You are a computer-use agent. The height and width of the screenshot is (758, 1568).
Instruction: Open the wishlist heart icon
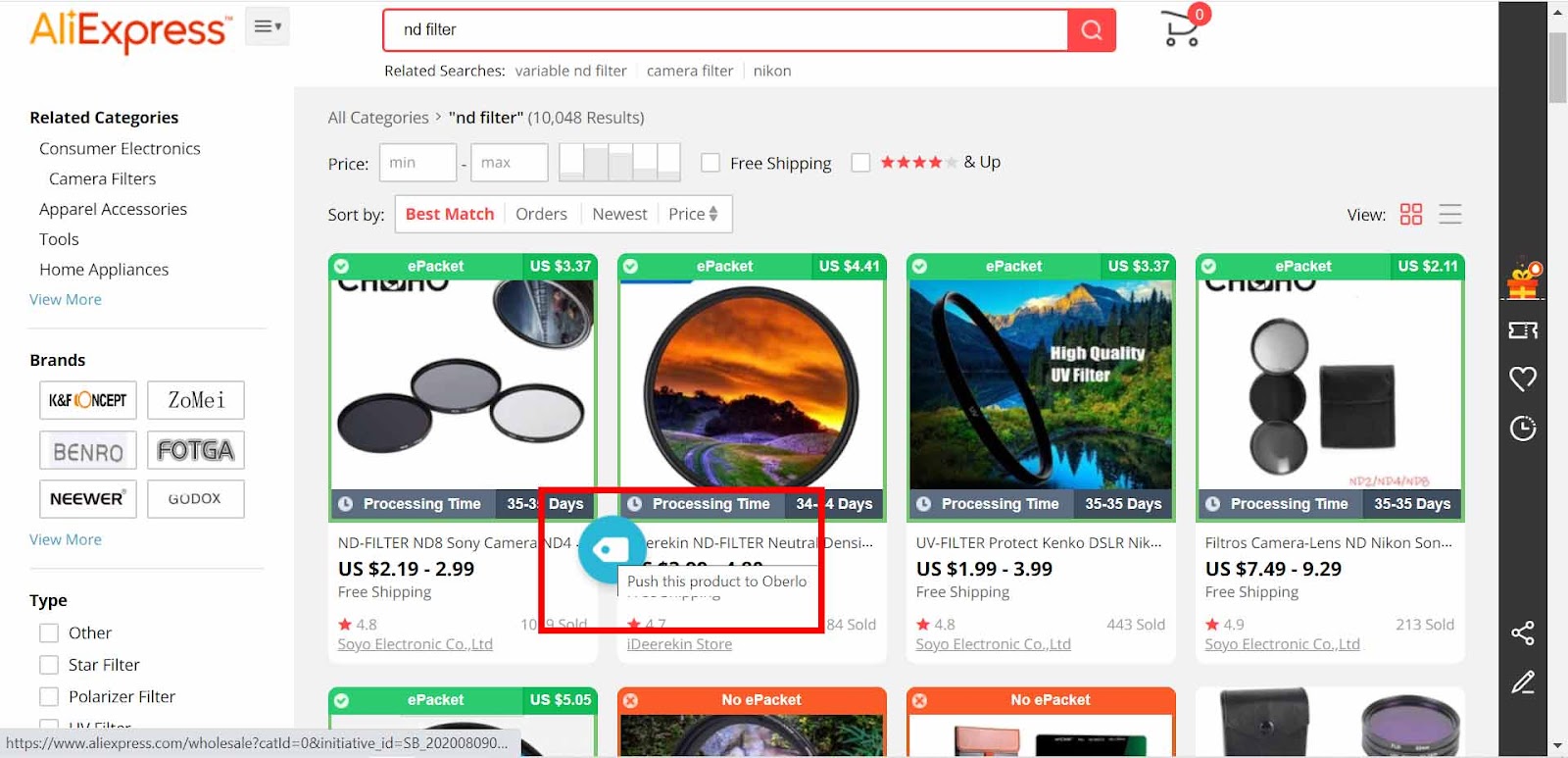(1523, 379)
